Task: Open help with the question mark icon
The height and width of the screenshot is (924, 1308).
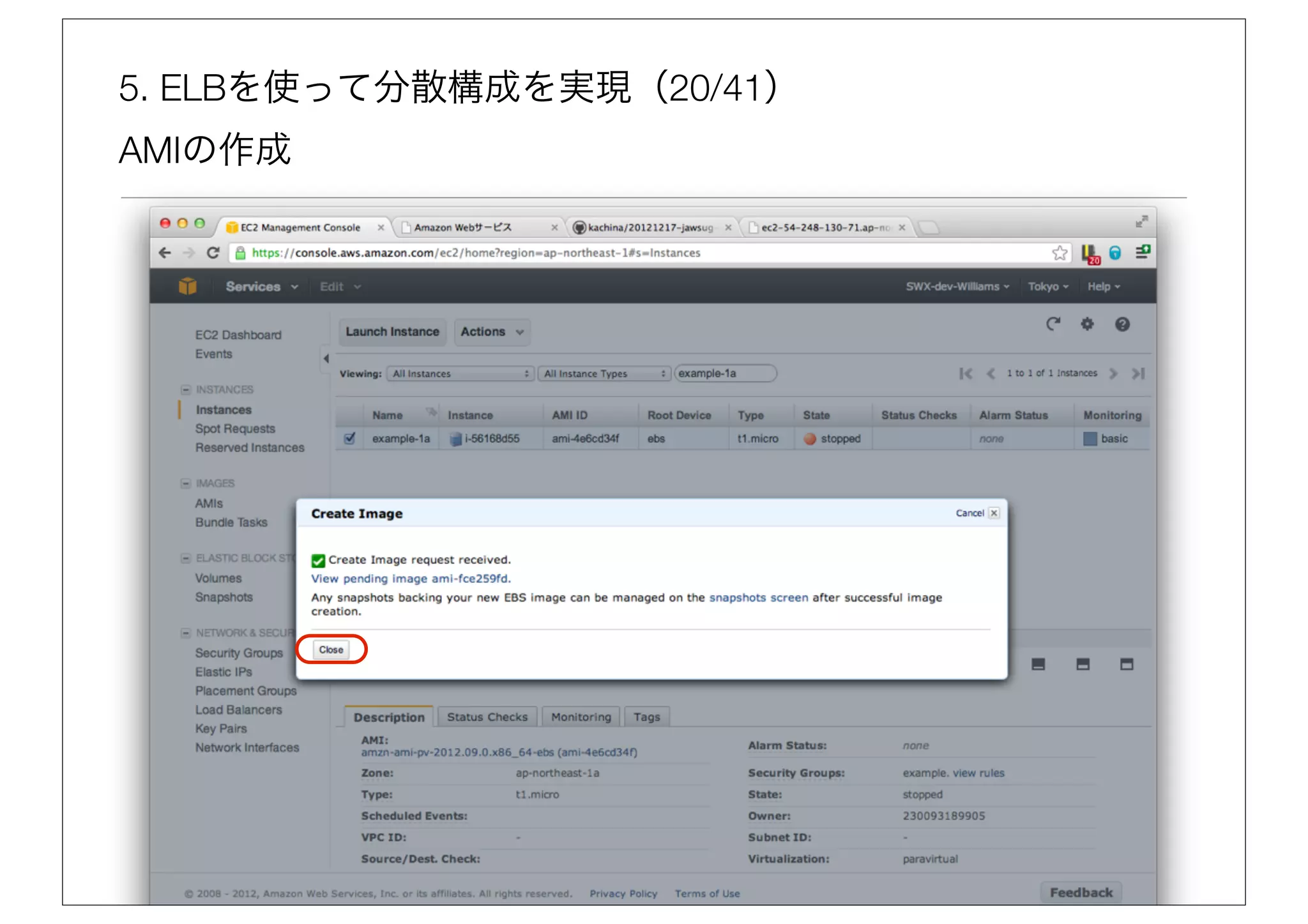Action: coord(1122,324)
